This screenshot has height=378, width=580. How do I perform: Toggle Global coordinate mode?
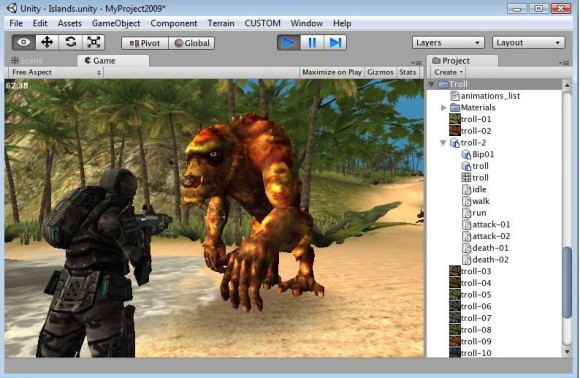click(192, 43)
